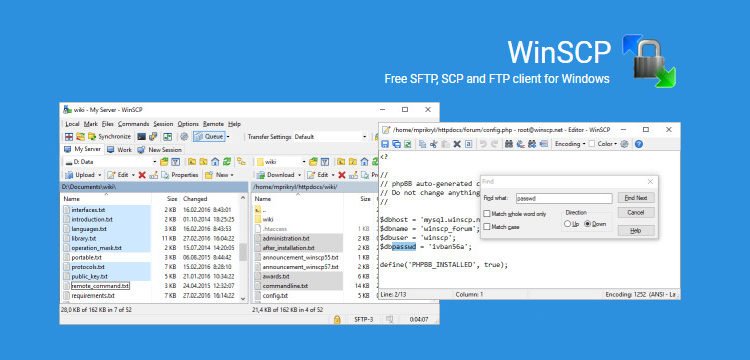Click the Find Next icon in Editor toolbar
Screen dimensions: 750x360
pyautogui.click(x=532, y=144)
